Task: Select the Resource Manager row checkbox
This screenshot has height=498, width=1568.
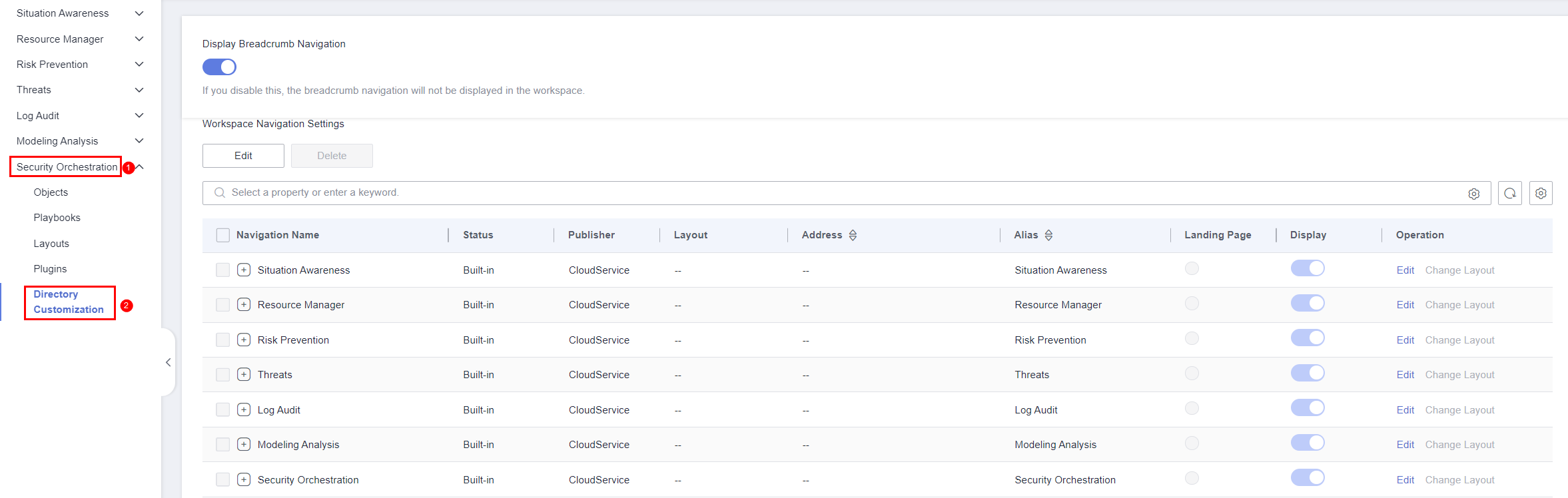Action: tap(222, 305)
